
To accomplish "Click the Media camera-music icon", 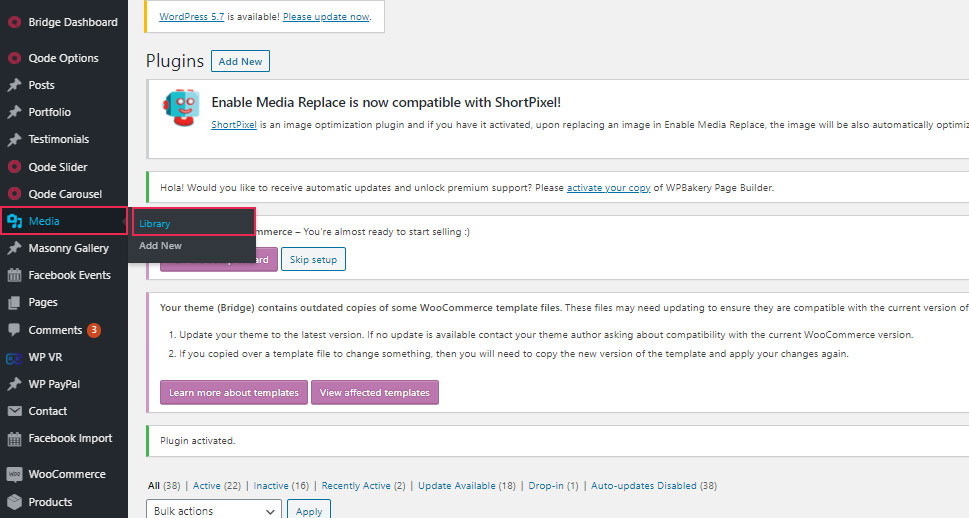I will tap(14, 221).
